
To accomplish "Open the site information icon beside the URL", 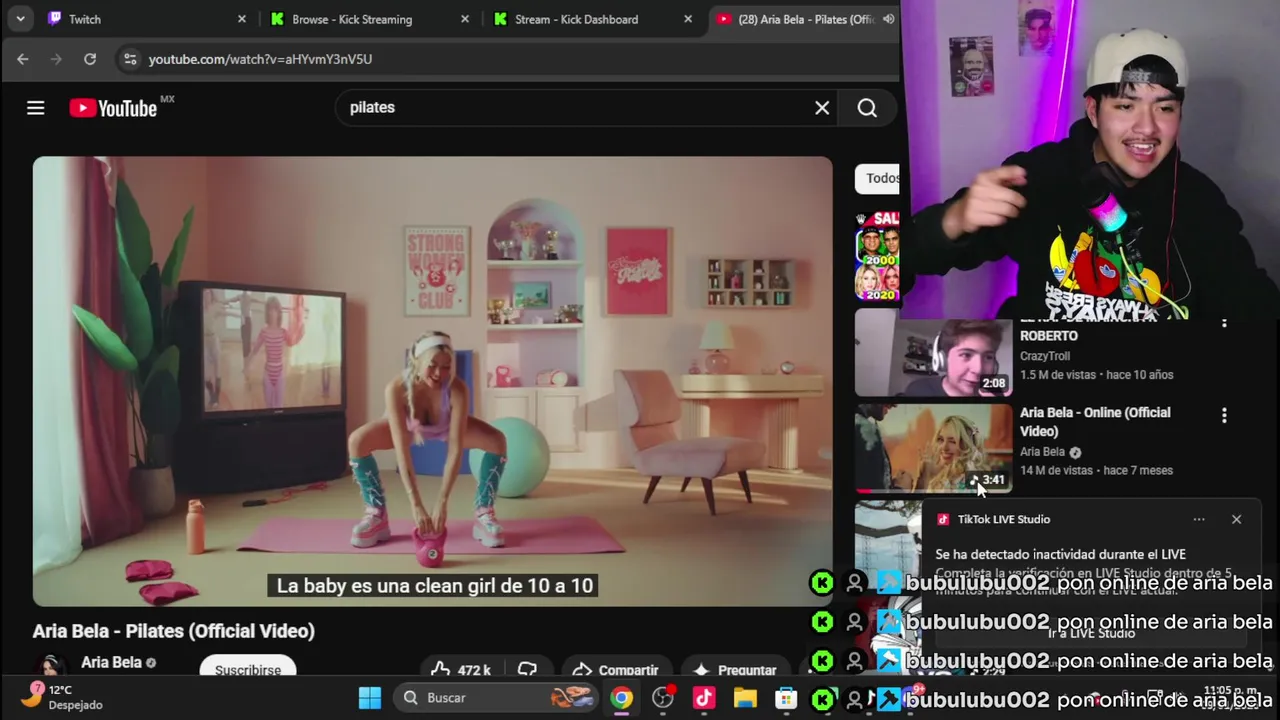I will click(x=130, y=59).
